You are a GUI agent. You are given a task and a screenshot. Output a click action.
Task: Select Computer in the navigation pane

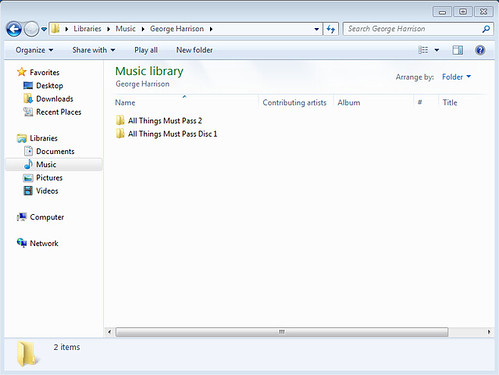[47, 217]
